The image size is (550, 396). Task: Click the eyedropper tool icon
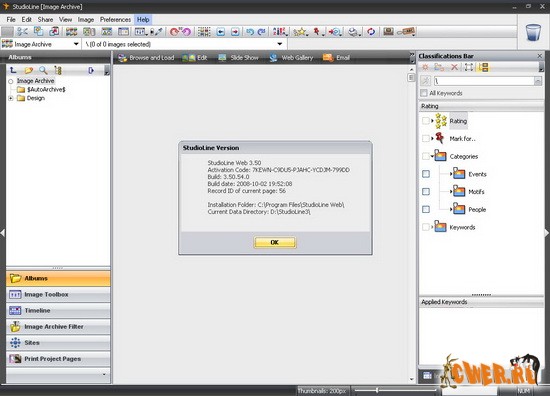tap(157, 32)
